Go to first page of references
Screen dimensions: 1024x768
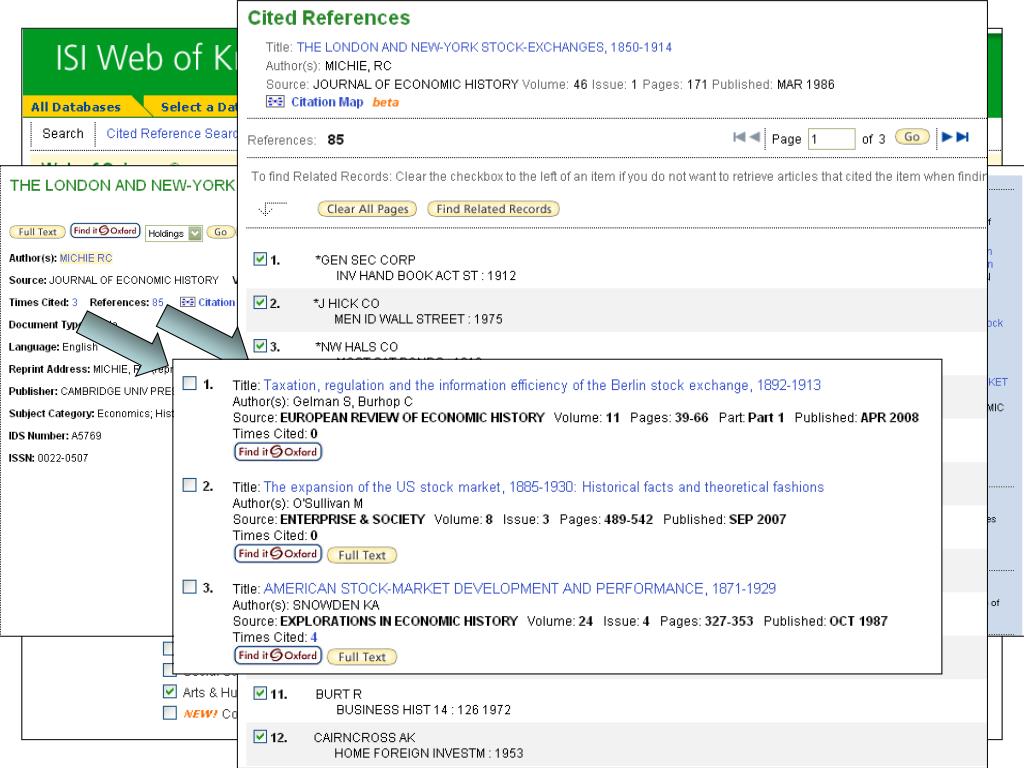click(x=739, y=137)
